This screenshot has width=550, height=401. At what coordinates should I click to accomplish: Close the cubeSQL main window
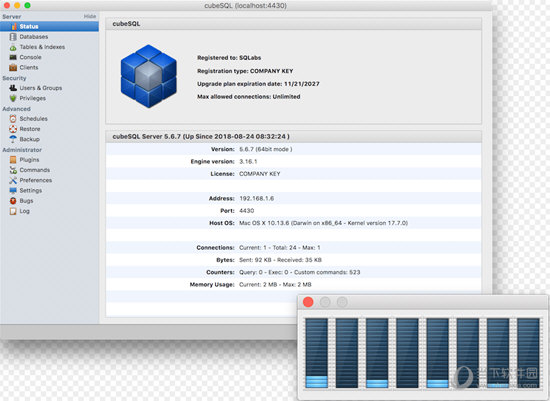coord(6,5)
